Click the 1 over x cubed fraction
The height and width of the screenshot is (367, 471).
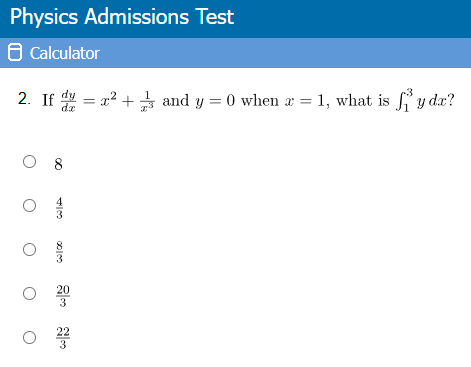[x=147, y=101]
